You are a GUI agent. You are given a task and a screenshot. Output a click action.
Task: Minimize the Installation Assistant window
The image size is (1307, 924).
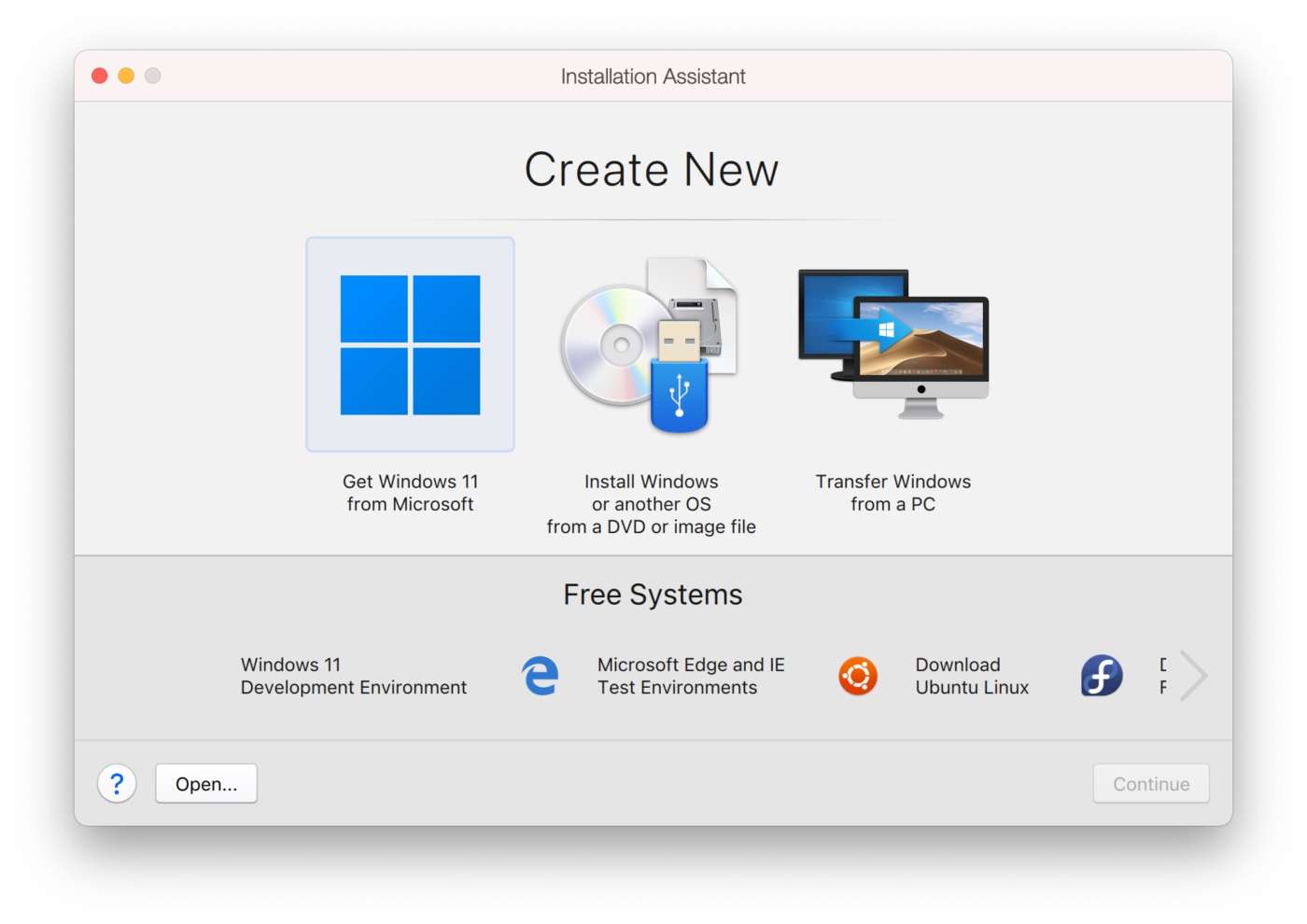pos(126,76)
